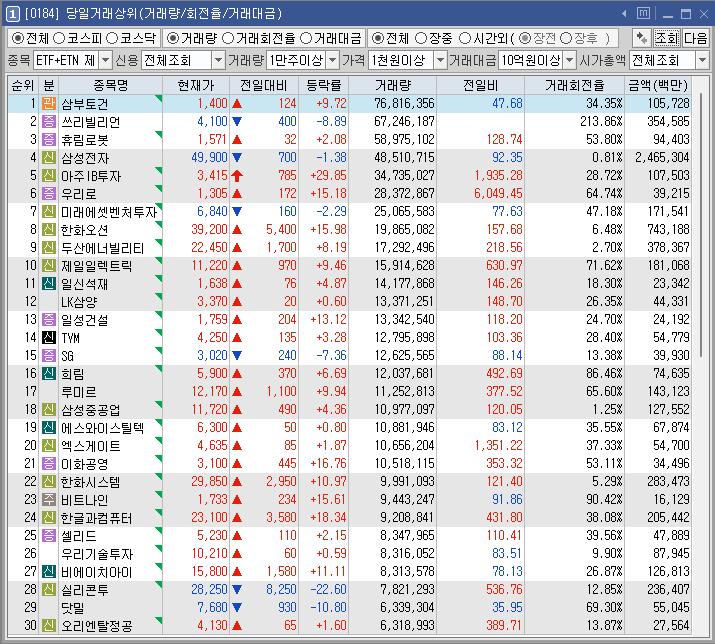Viewport: 715px width, 644px height.
Task: Click the 현재가 column header
Action: point(196,85)
